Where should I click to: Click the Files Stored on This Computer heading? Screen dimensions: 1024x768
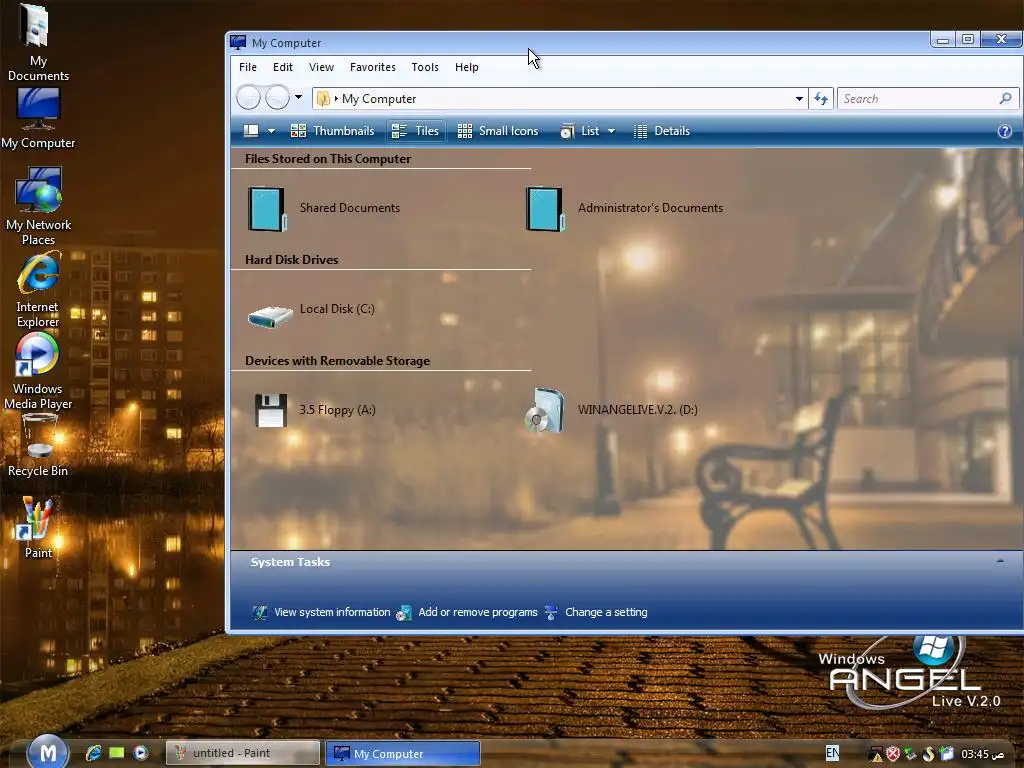point(328,159)
